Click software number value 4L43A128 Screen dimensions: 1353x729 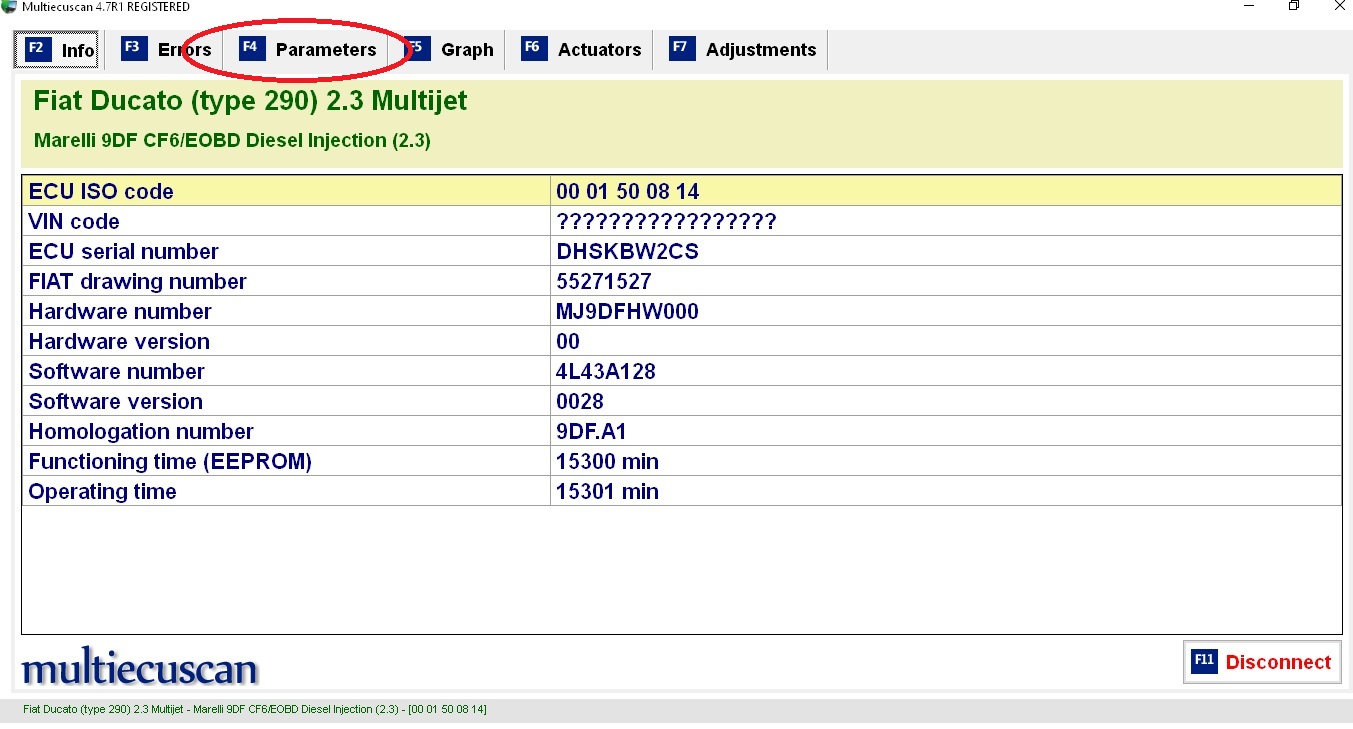606,371
